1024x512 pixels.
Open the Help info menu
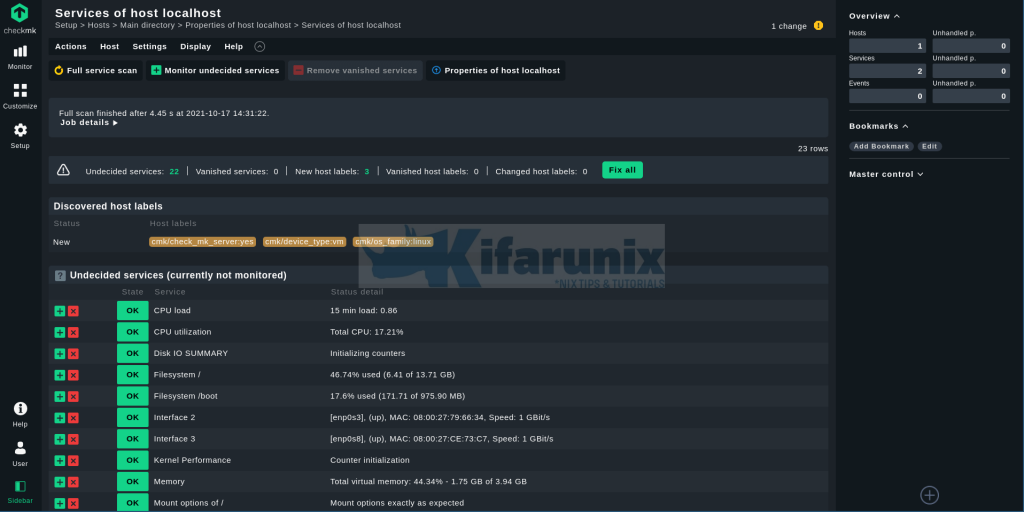click(x=20, y=414)
